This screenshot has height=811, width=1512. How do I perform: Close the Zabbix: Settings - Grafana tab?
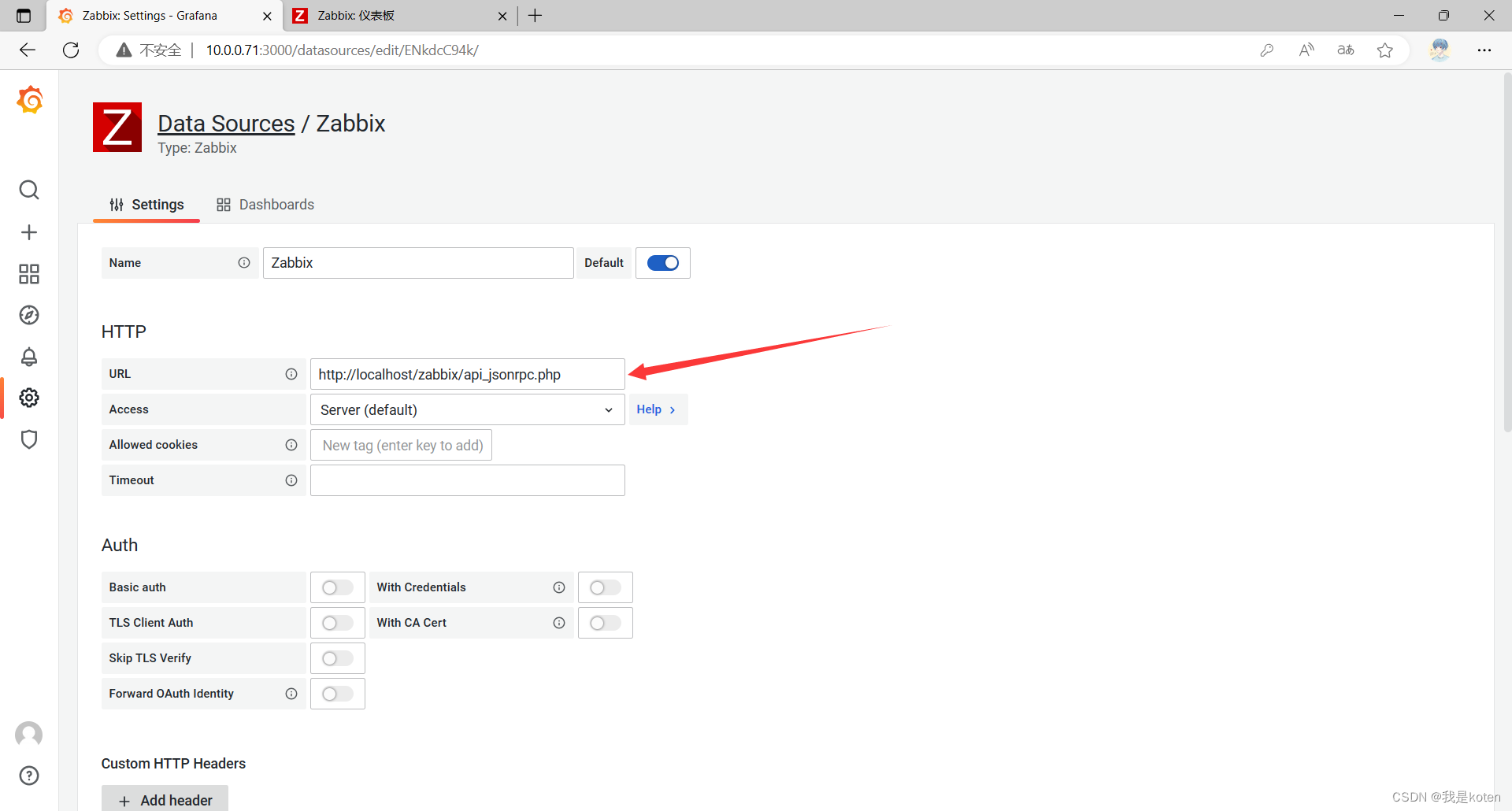click(267, 16)
